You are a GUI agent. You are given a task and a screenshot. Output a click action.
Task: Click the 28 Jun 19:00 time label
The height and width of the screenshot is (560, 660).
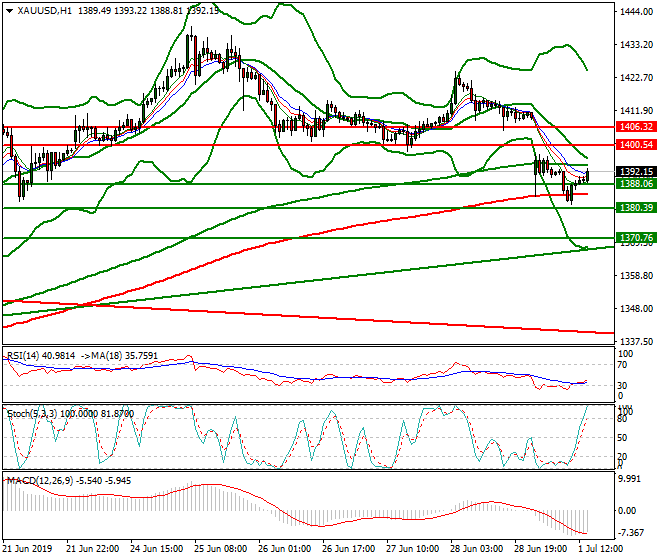[x=540, y=549]
